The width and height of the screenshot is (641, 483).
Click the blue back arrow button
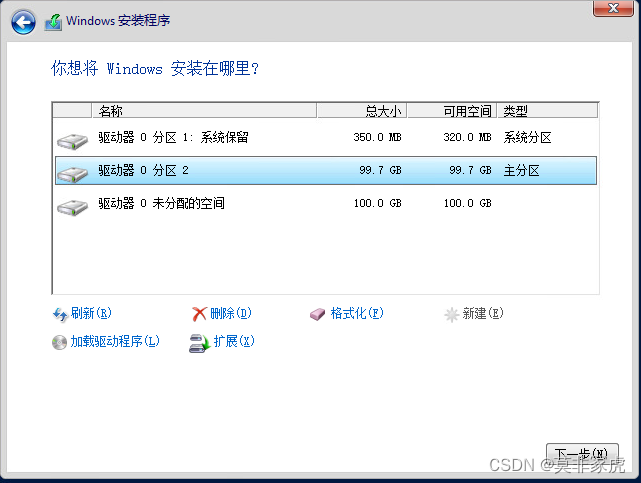[x=23, y=22]
